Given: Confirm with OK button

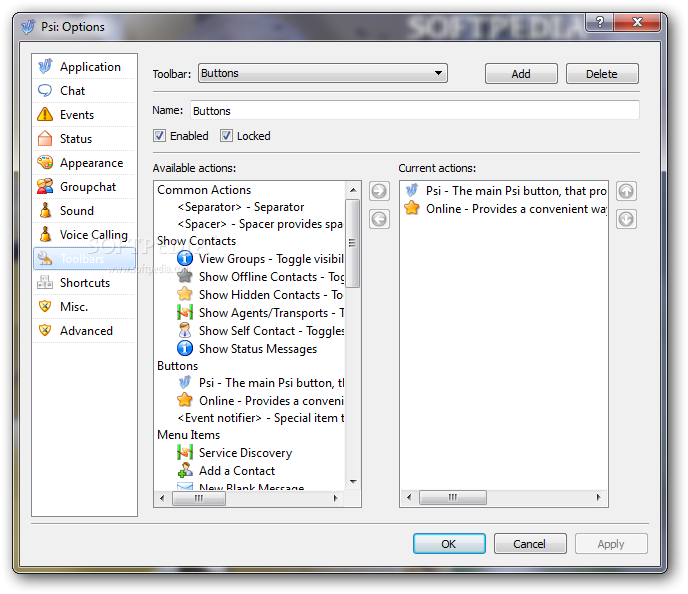Looking at the screenshot, I should (449, 544).
